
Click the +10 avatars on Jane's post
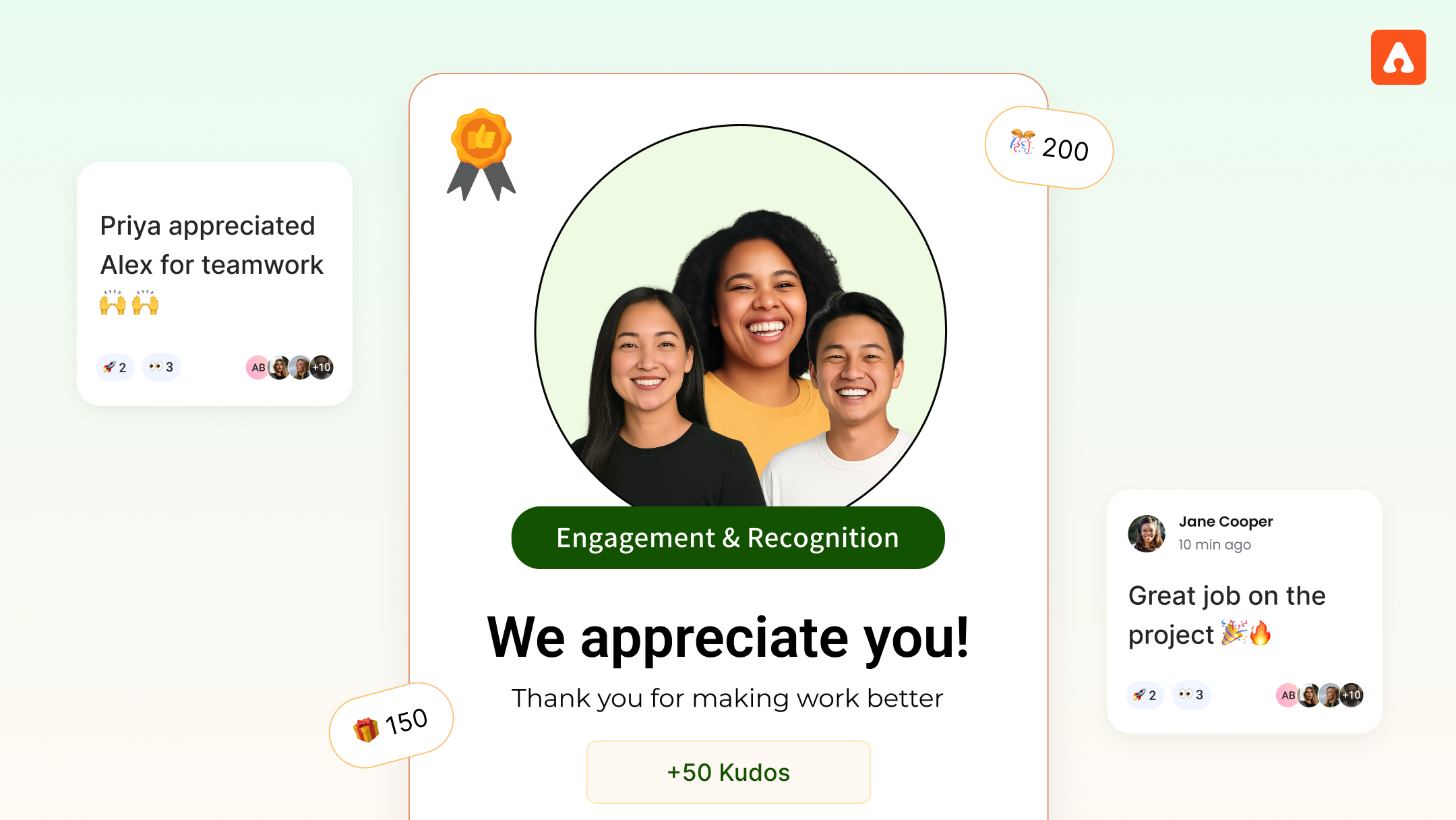pyautogui.click(x=1352, y=695)
